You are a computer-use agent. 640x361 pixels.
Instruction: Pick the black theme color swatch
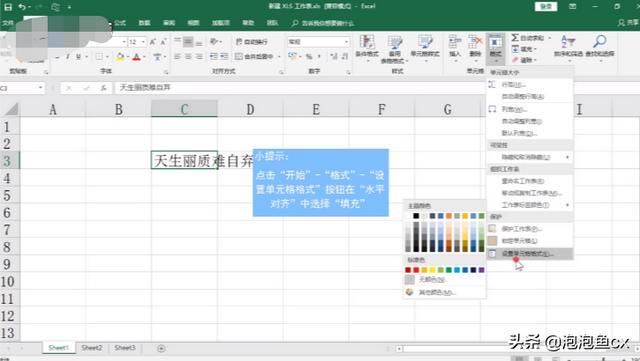[416, 216]
